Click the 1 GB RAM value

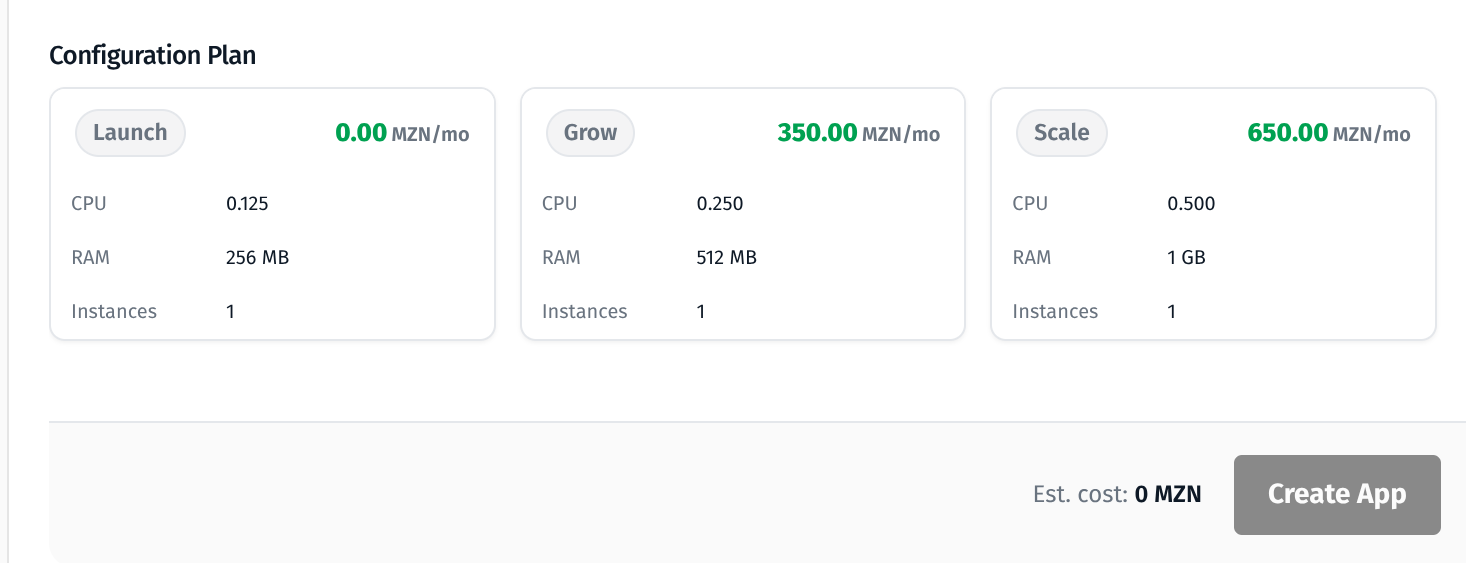click(x=1186, y=258)
